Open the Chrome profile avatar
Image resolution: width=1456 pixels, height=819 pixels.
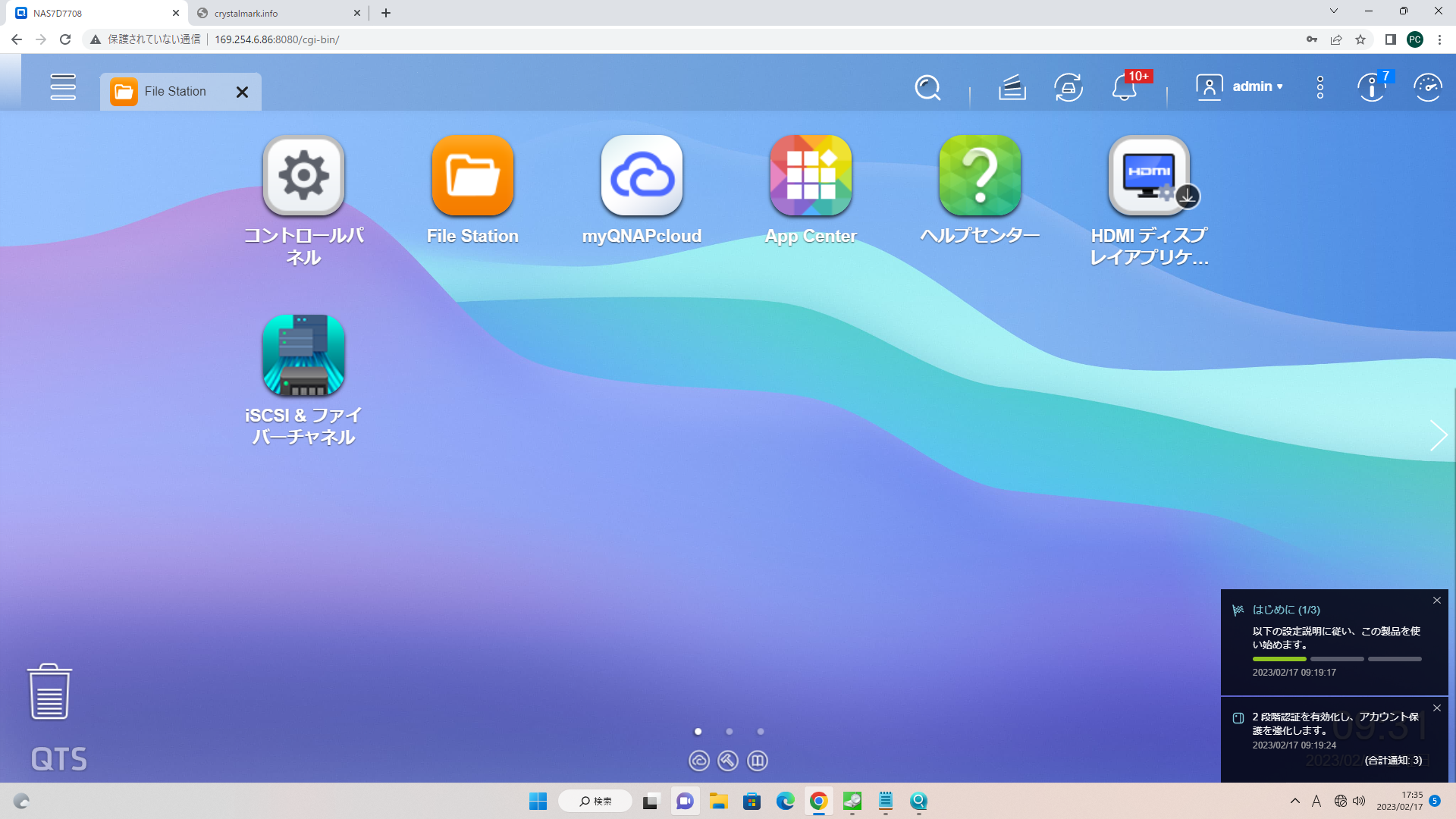1415,39
